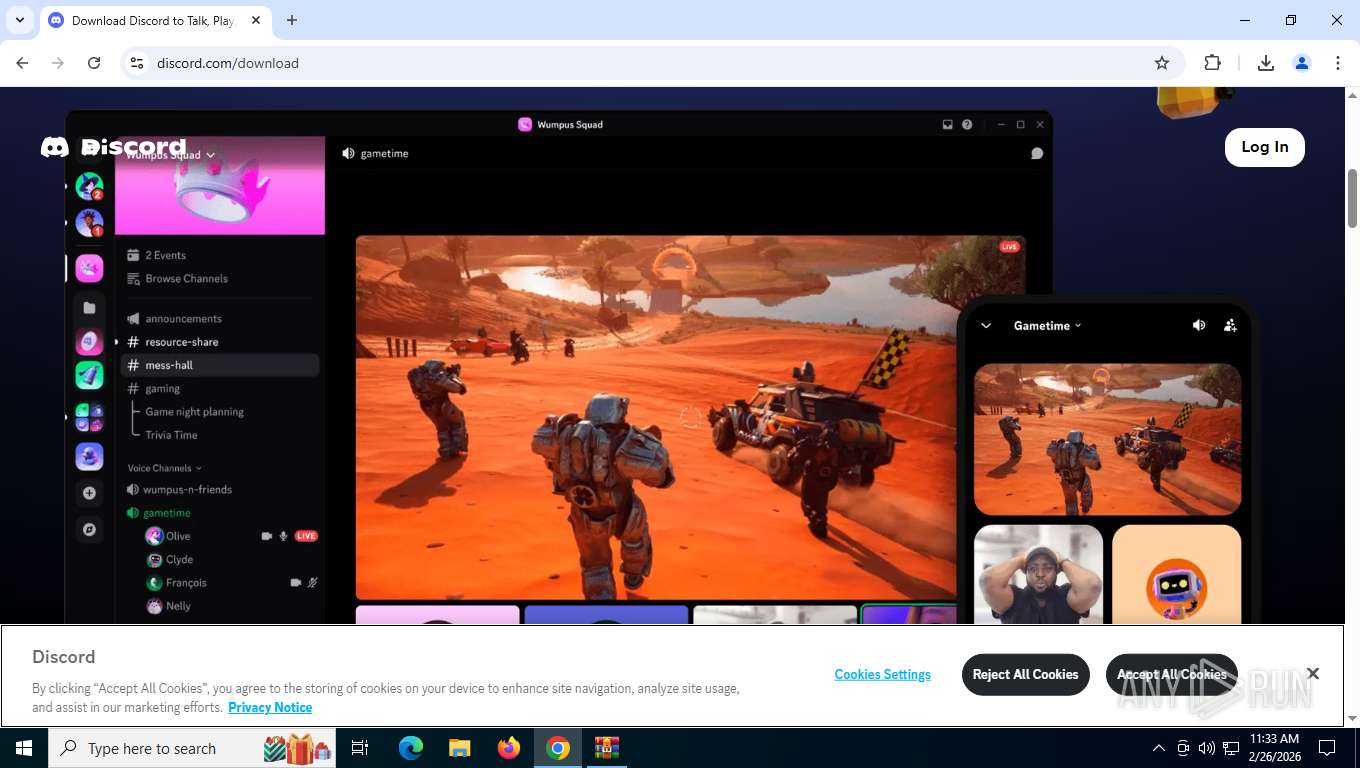
Task: Click the pink Wumpus Squad server icon
Action: 89,268
